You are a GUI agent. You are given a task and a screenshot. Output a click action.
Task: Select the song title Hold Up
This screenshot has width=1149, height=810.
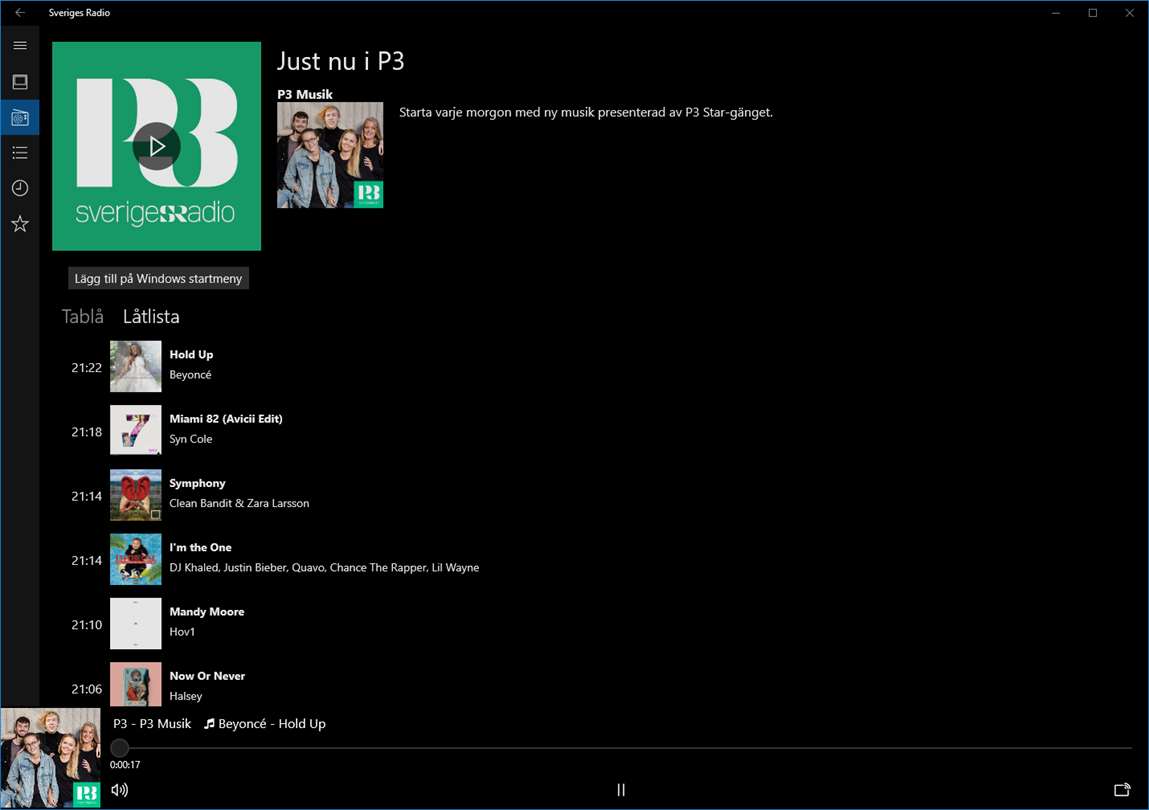click(191, 355)
